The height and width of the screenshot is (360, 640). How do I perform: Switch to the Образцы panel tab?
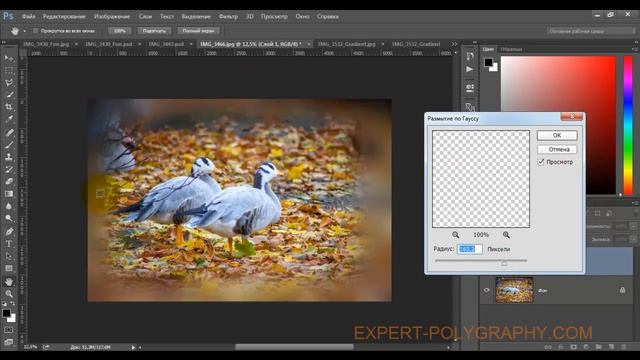[x=511, y=49]
